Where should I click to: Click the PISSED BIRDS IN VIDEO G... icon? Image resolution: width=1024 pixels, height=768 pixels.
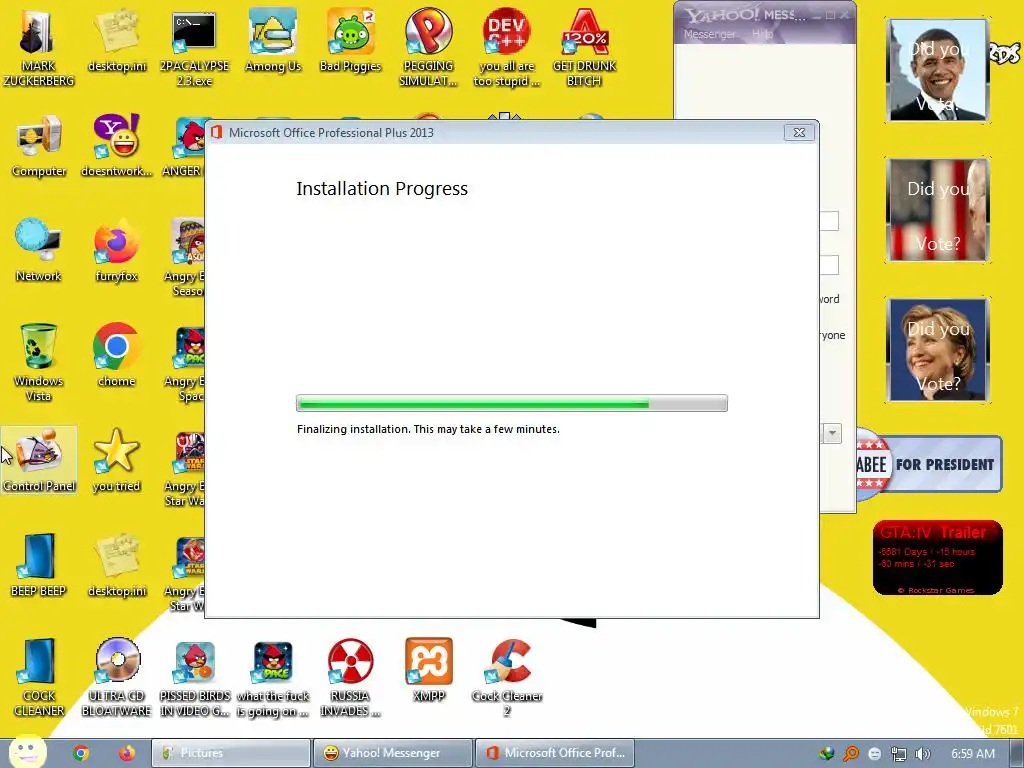pyautogui.click(x=195, y=678)
